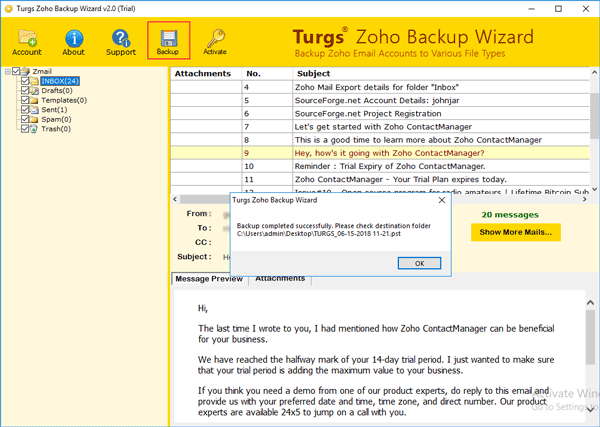Click the email list scroll-down arrow
Viewport: 600px width, 427px height.
click(x=594, y=189)
